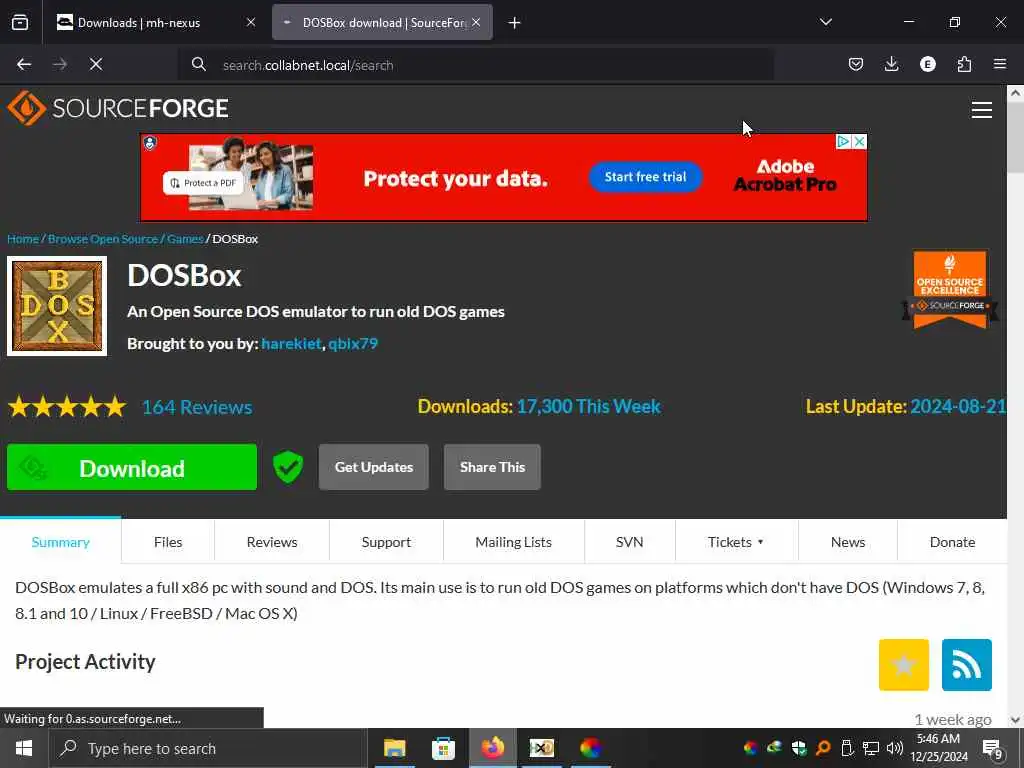The height and width of the screenshot is (768, 1024).
Task: Click the five-star rating display
Action: [x=67, y=407]
